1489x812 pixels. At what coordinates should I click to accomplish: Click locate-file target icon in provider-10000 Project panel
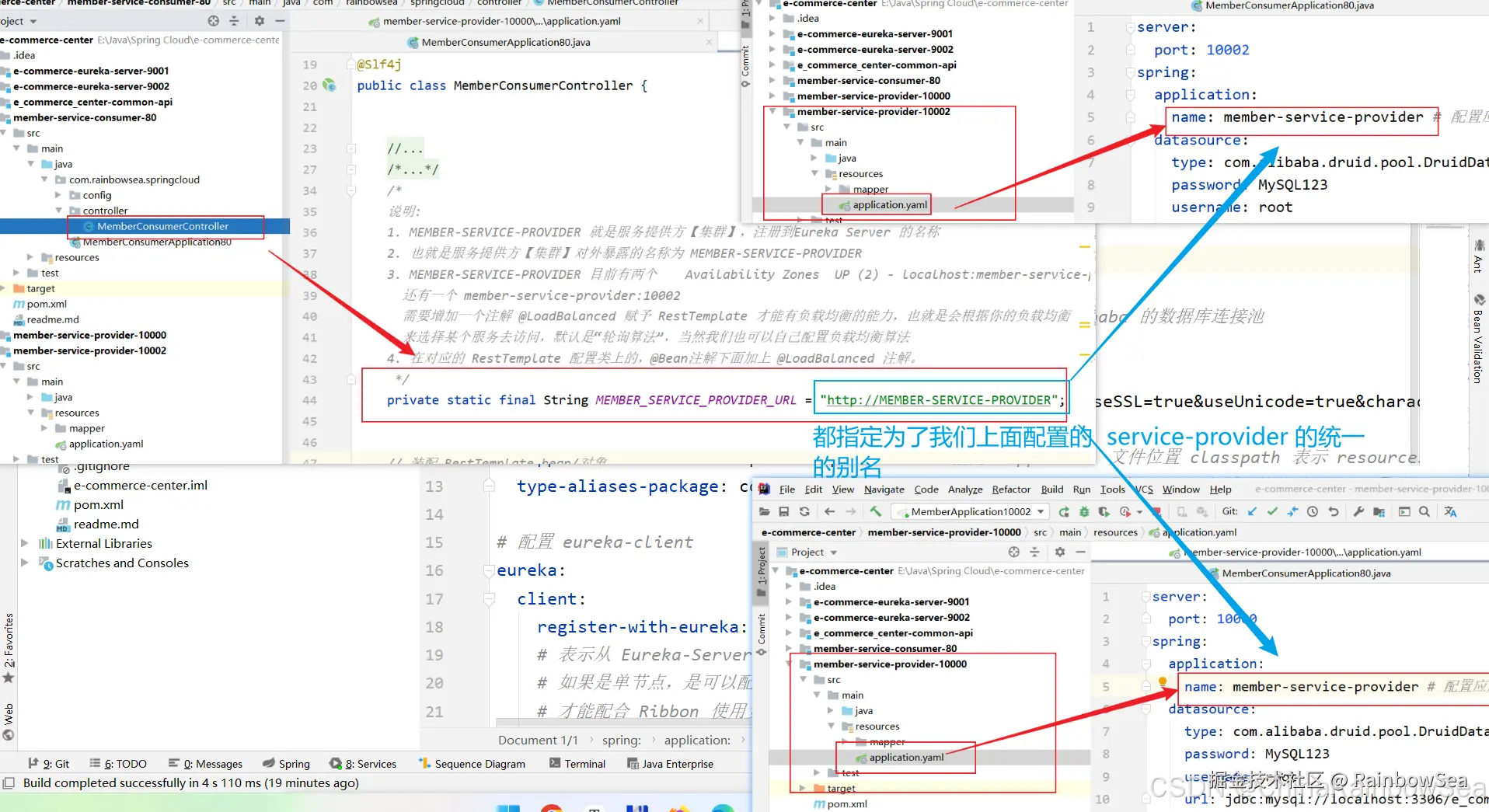(x=1014, y=552)
